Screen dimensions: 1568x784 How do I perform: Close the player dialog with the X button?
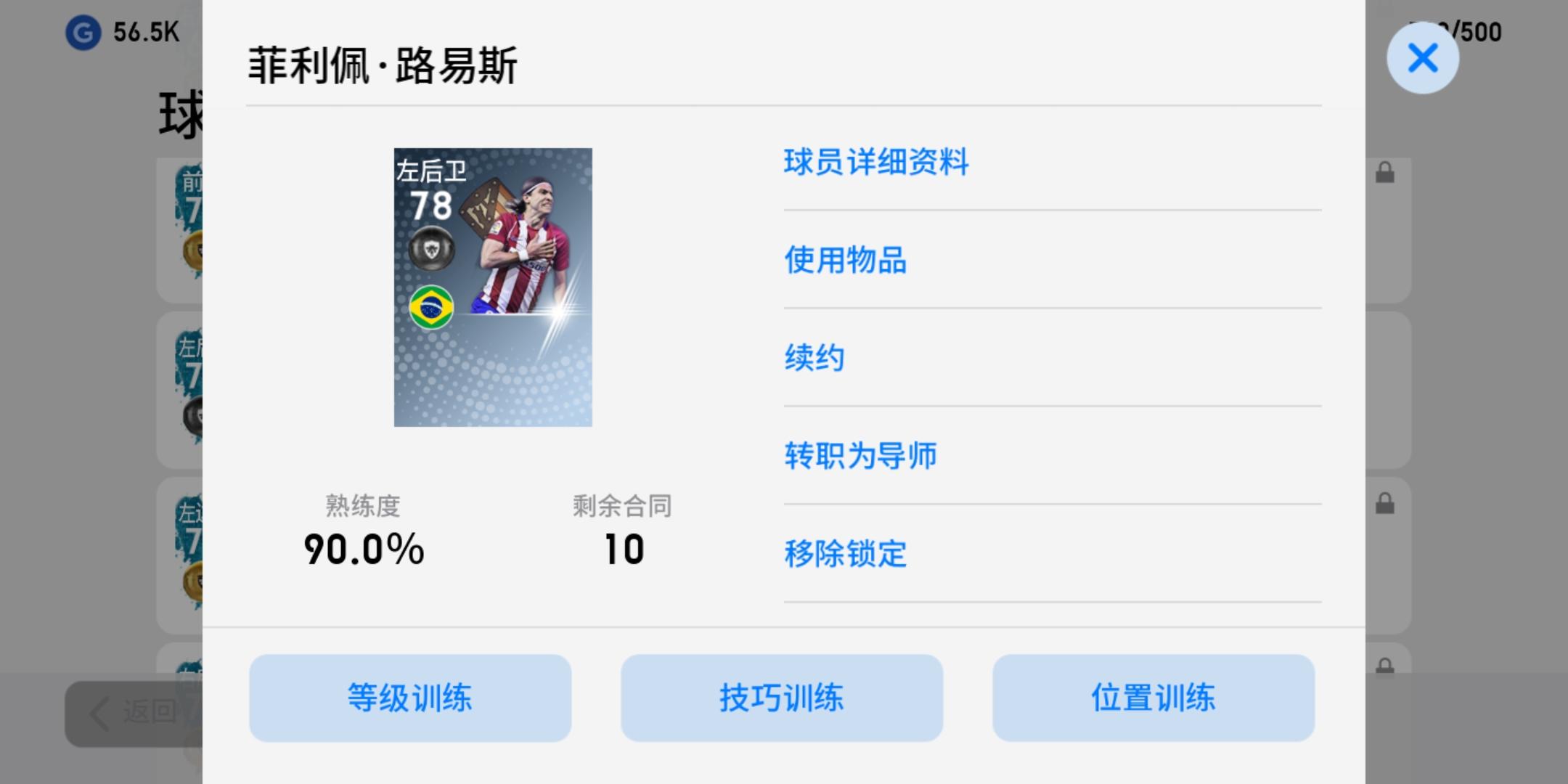coord(1422,58)
